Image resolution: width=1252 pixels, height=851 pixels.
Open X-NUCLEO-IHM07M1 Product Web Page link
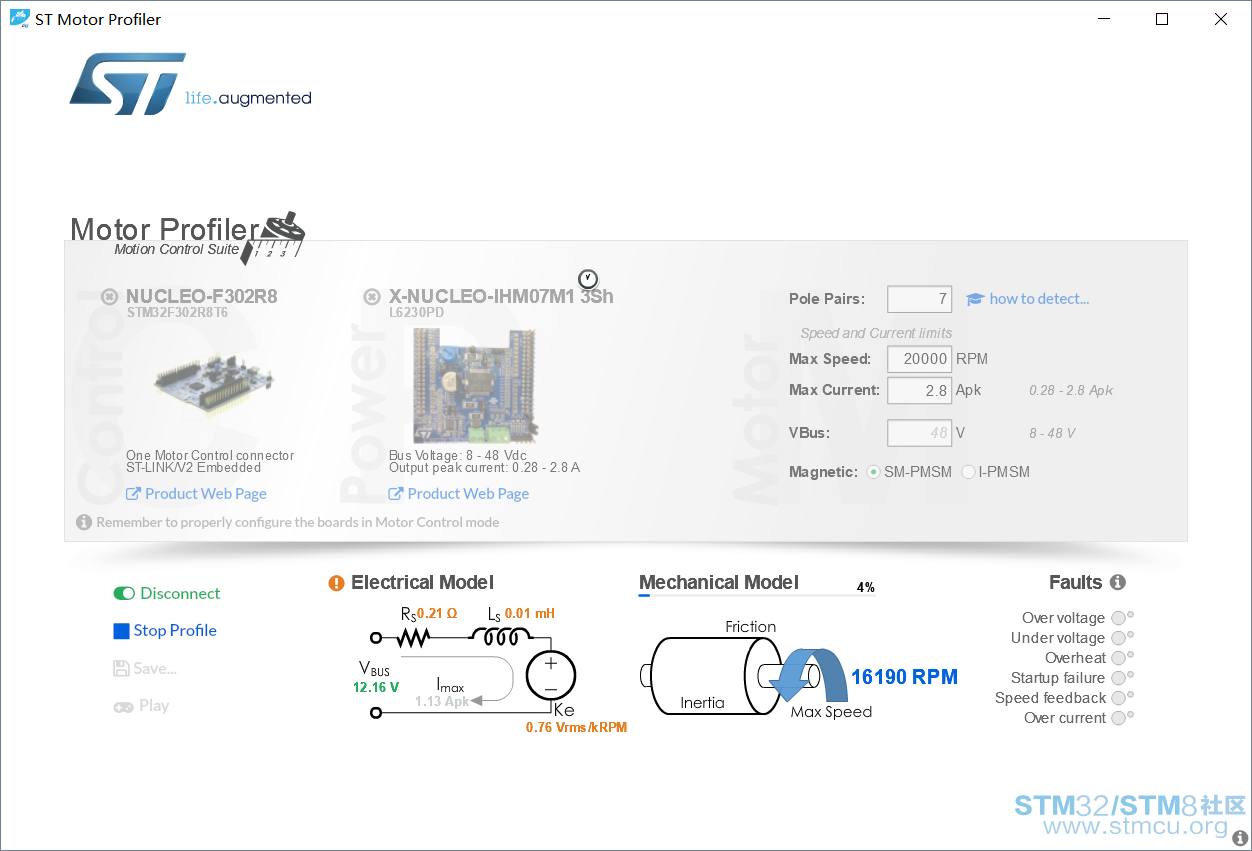[459, 494]
